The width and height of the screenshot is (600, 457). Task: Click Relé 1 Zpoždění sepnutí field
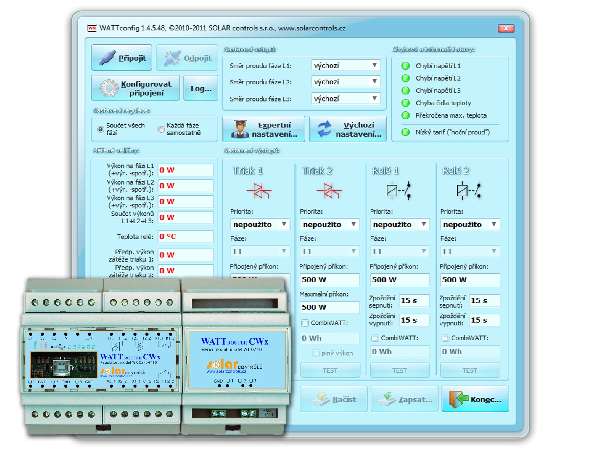pyautogui.click(x=414, y=301)
